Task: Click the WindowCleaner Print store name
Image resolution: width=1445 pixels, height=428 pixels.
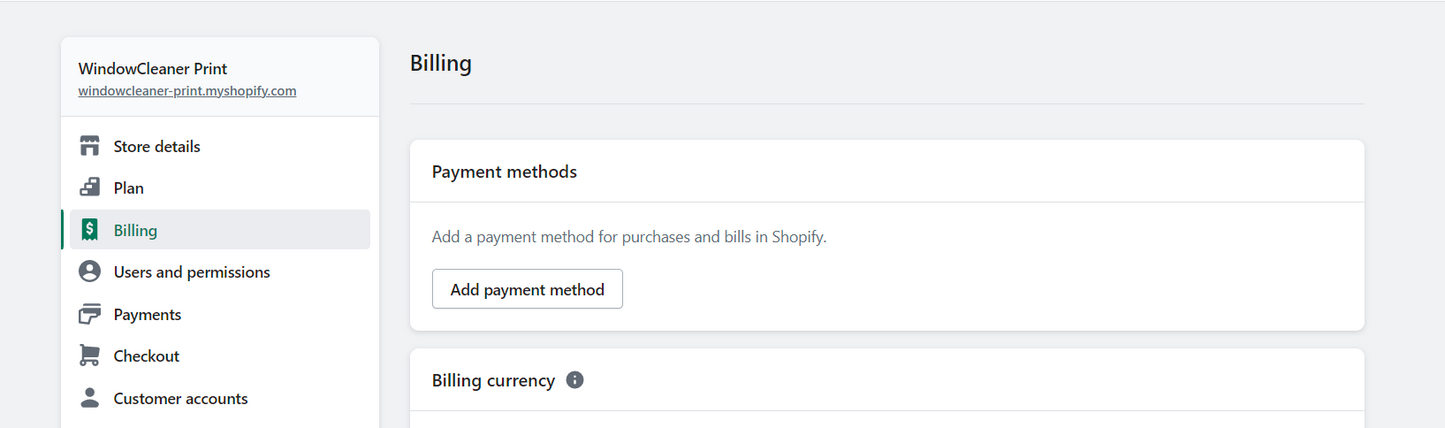Action: 153,69
